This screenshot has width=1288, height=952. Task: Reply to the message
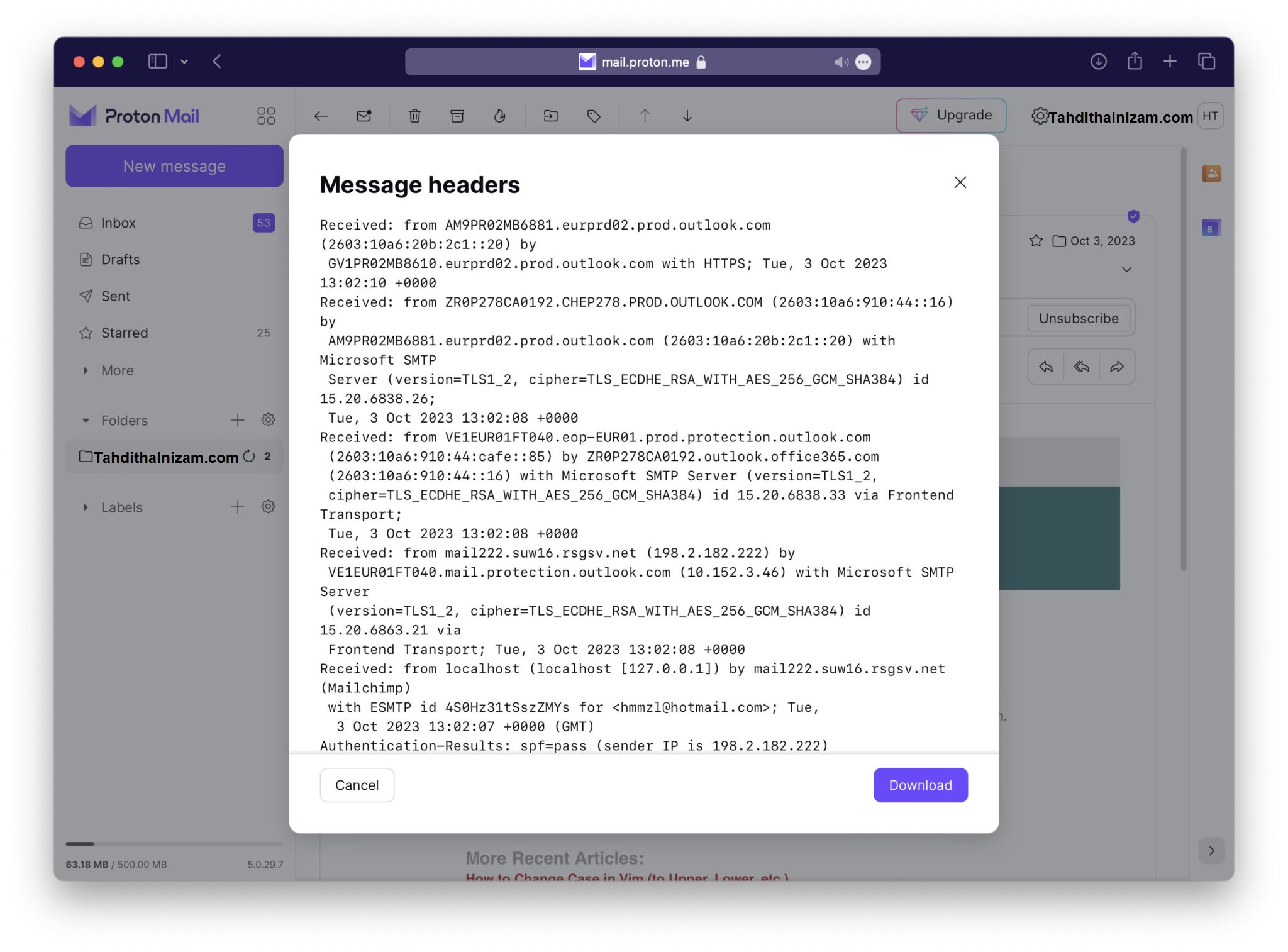tap(1046, 367)
